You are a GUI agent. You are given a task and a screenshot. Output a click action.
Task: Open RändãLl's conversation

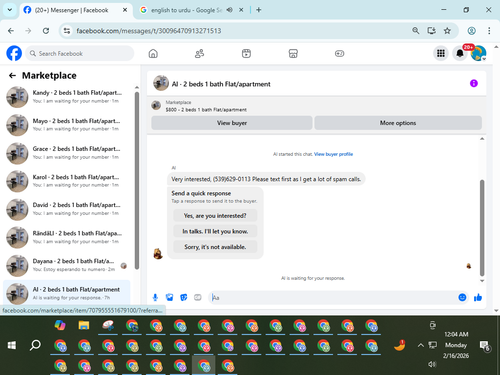67,237
